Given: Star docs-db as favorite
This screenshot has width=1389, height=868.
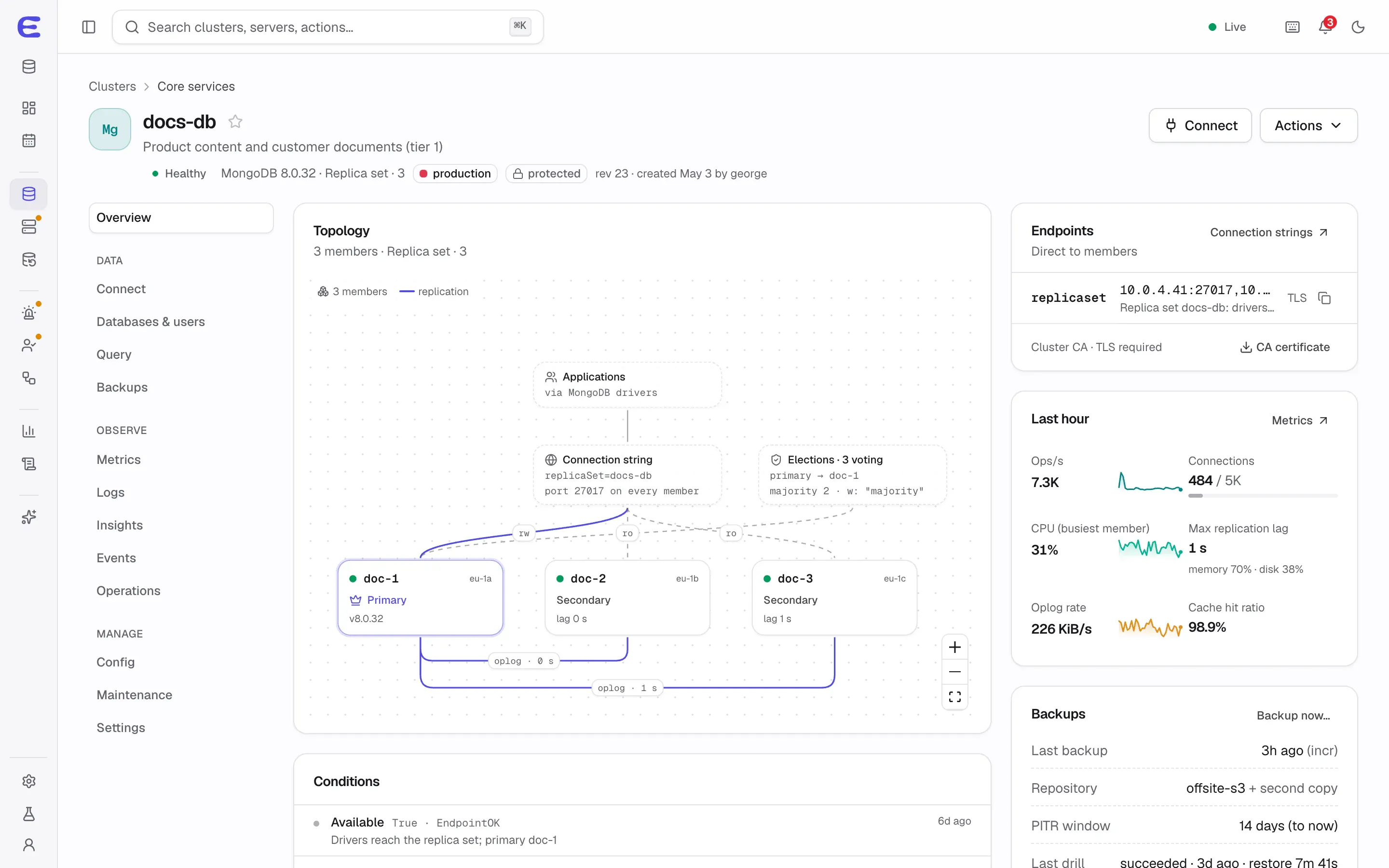Looking at the screenshot, I should (x=235, y=122).
